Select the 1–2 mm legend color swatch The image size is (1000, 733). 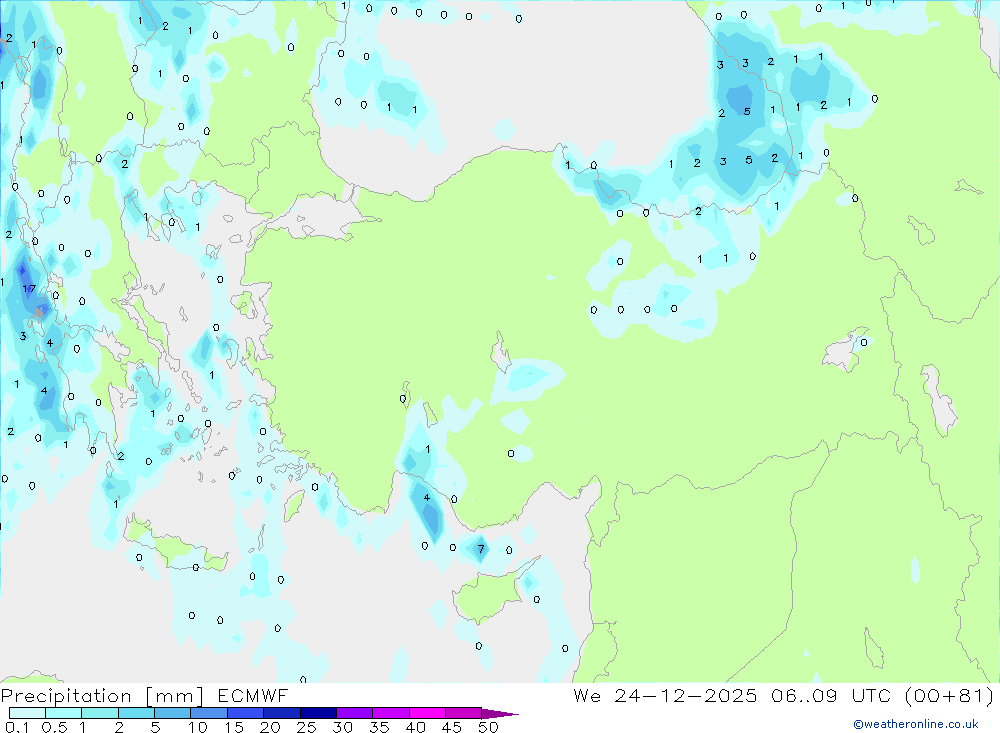tap(100, 713)
